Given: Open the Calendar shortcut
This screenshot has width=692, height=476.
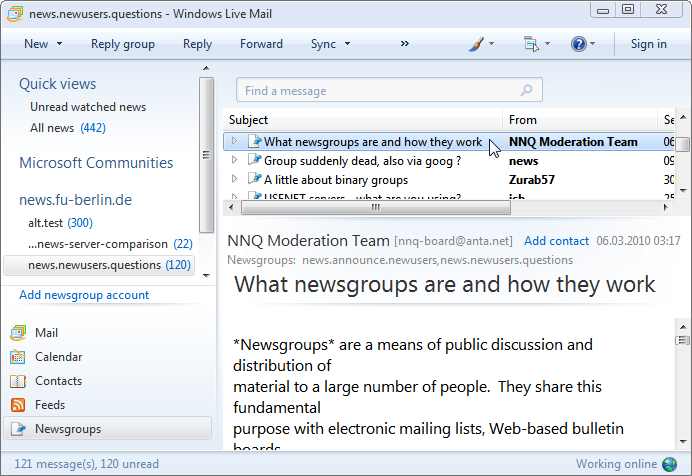Looking at the screenshot, I should tap(58, 357).
